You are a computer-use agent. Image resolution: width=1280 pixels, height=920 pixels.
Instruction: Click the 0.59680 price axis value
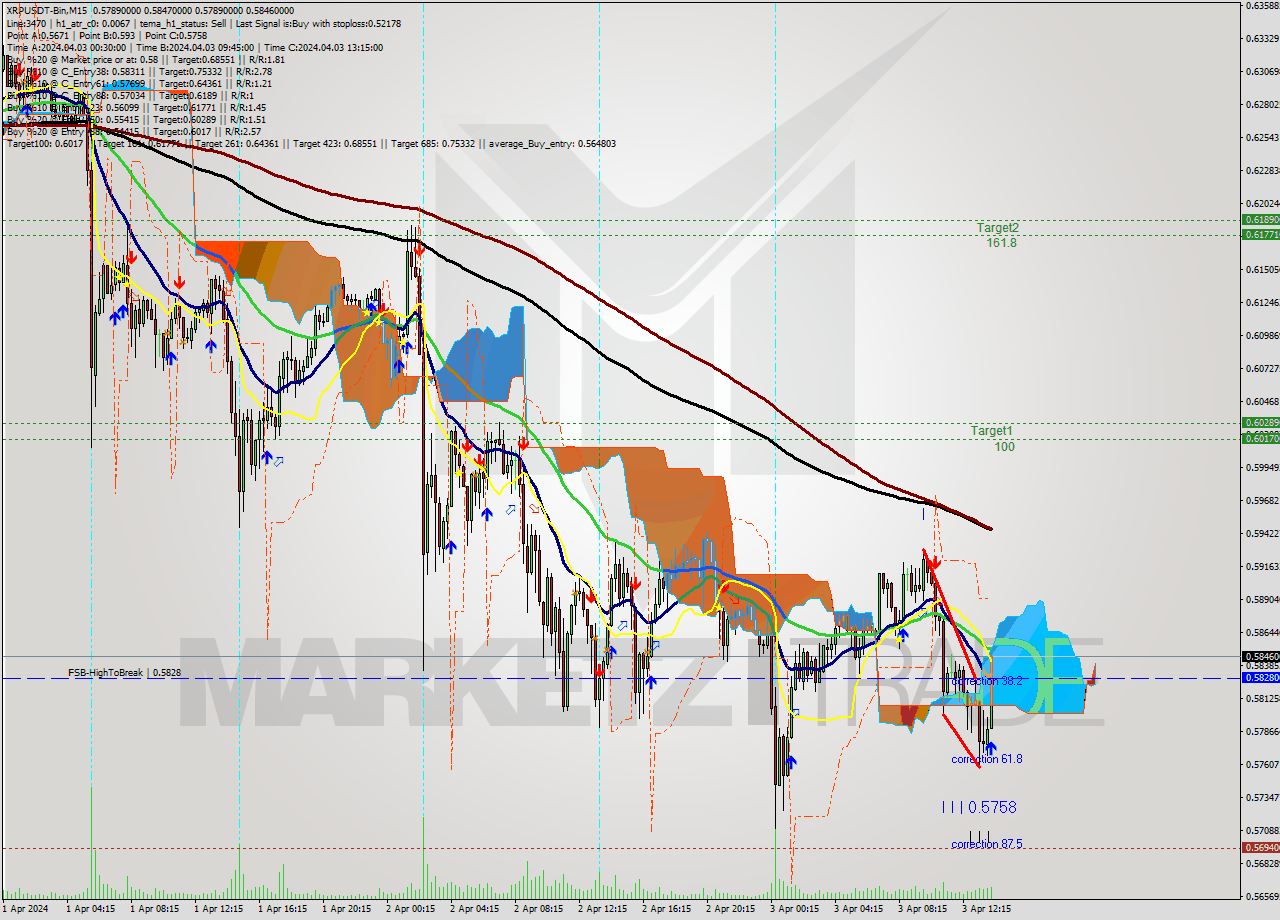tap(1262, 501)
